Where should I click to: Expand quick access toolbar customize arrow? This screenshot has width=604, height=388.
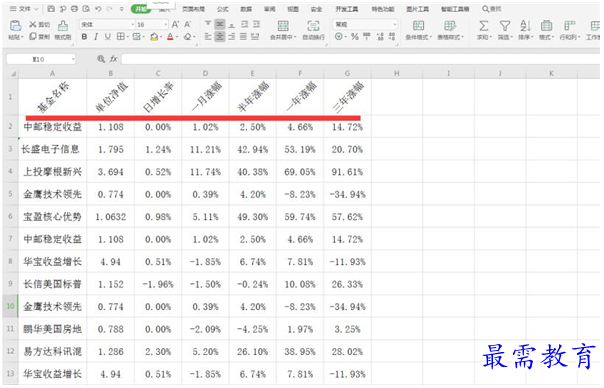pos(122,8)
